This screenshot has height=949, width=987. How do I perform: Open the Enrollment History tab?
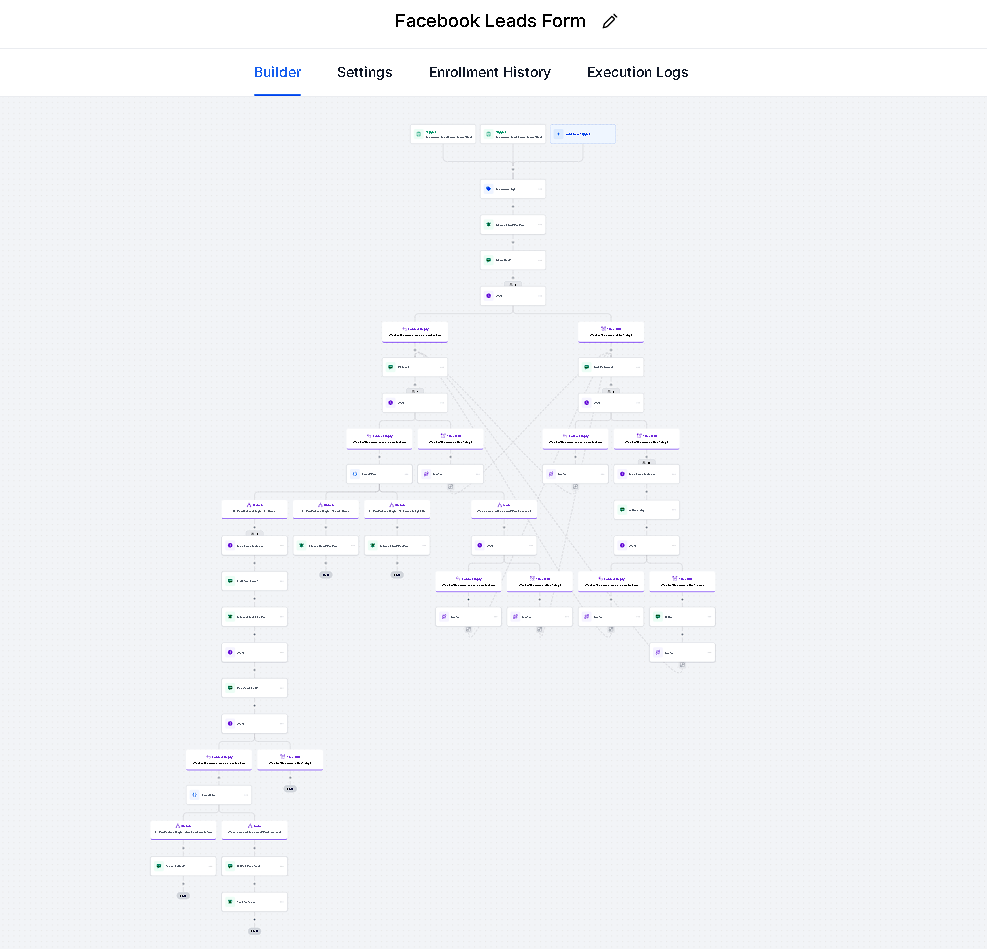(489, 72)
